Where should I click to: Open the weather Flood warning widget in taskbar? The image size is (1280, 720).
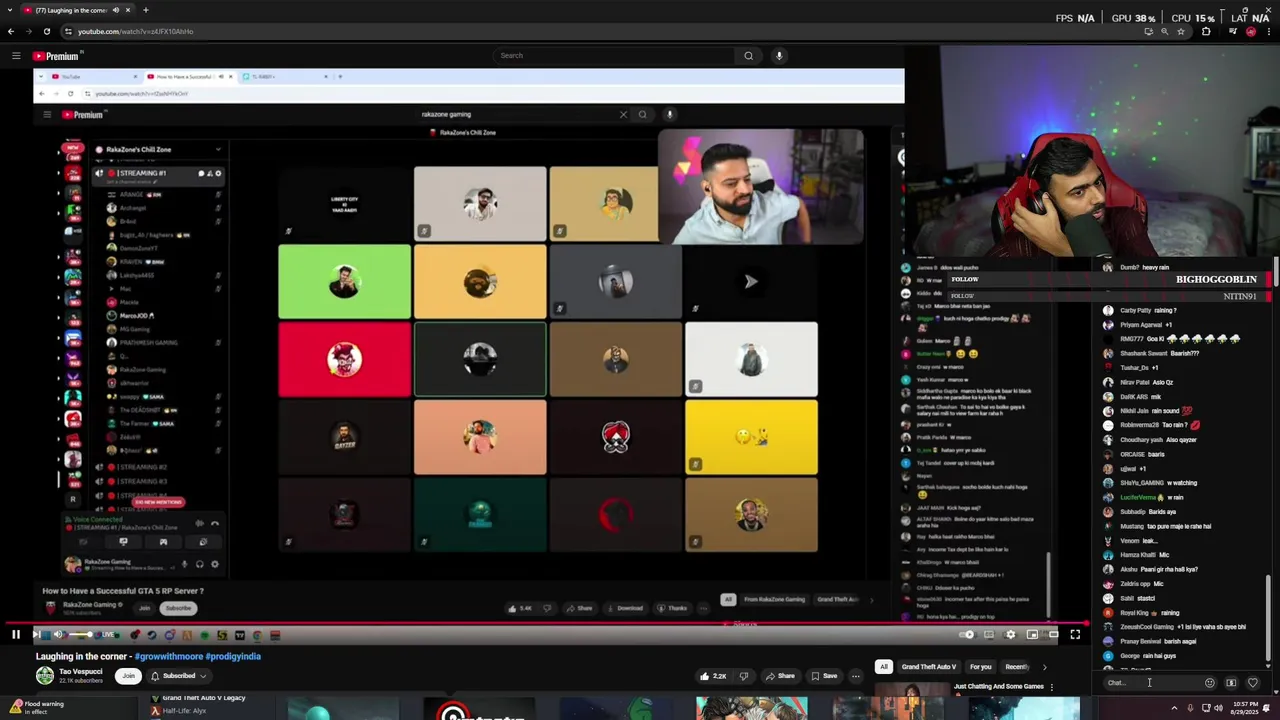coord(36,708)
